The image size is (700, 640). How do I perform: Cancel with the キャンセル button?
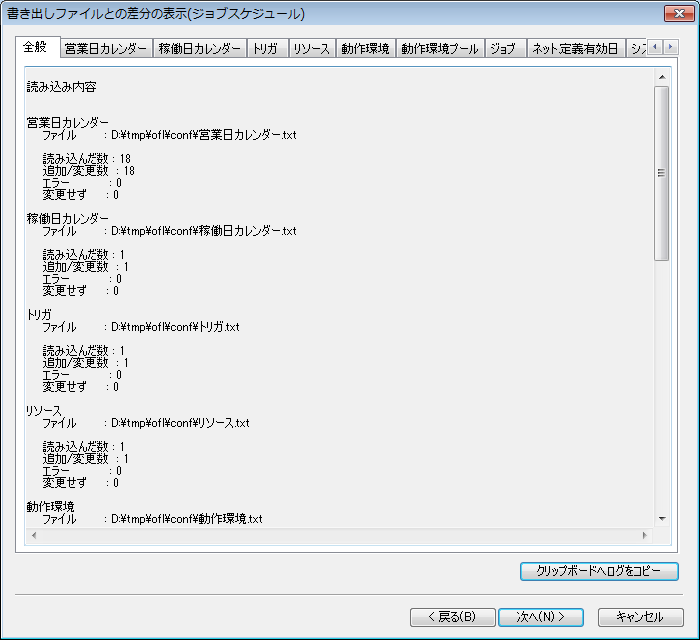641,617
